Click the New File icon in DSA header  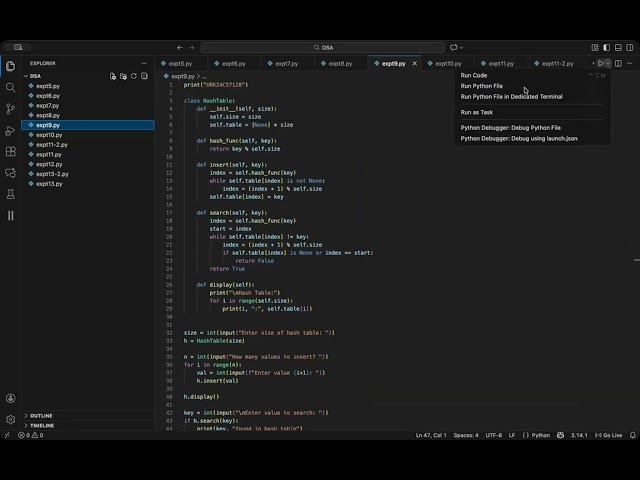point(113,76)
